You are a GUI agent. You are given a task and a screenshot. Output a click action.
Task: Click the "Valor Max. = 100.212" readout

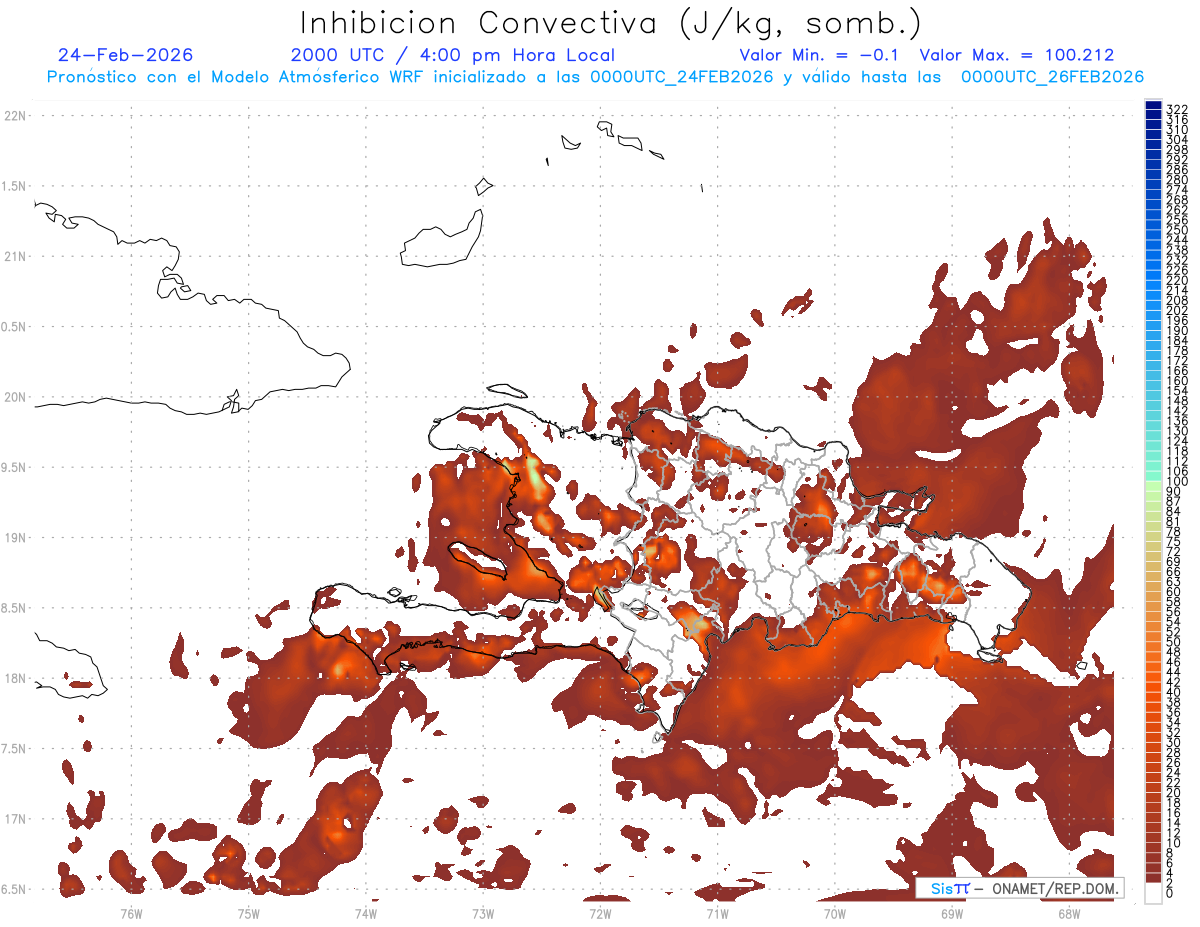[x=1017, y=55]
